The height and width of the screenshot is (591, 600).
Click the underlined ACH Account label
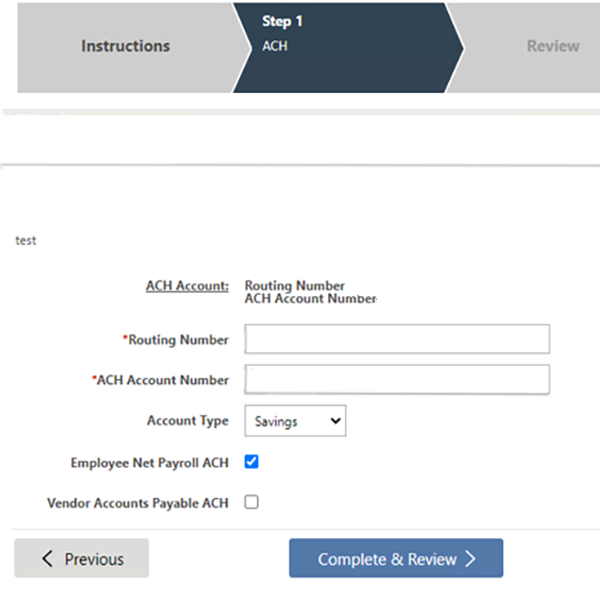click(x=187, y=286)
